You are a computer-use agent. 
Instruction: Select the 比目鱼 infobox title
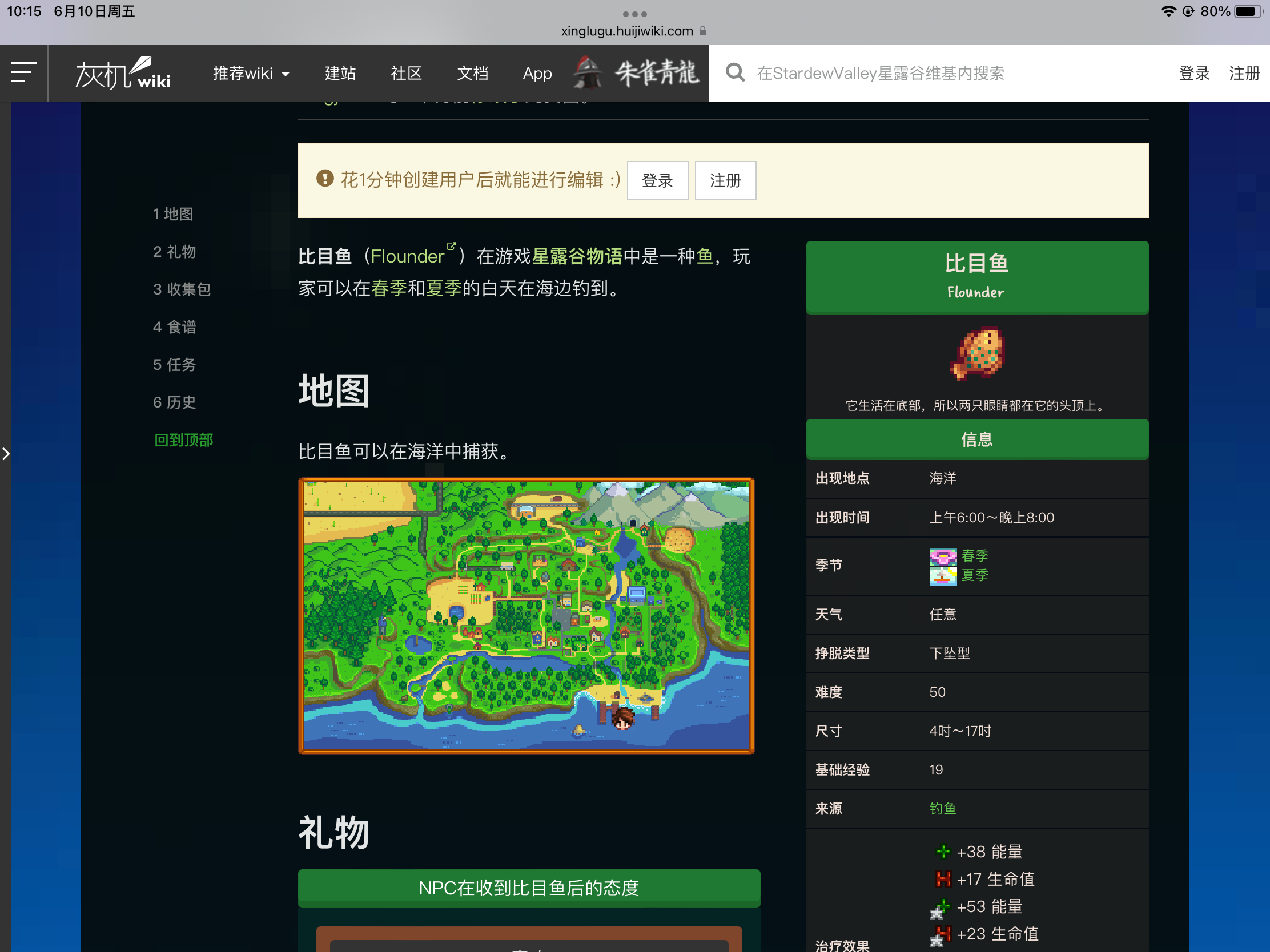click(x=976, y=263)
